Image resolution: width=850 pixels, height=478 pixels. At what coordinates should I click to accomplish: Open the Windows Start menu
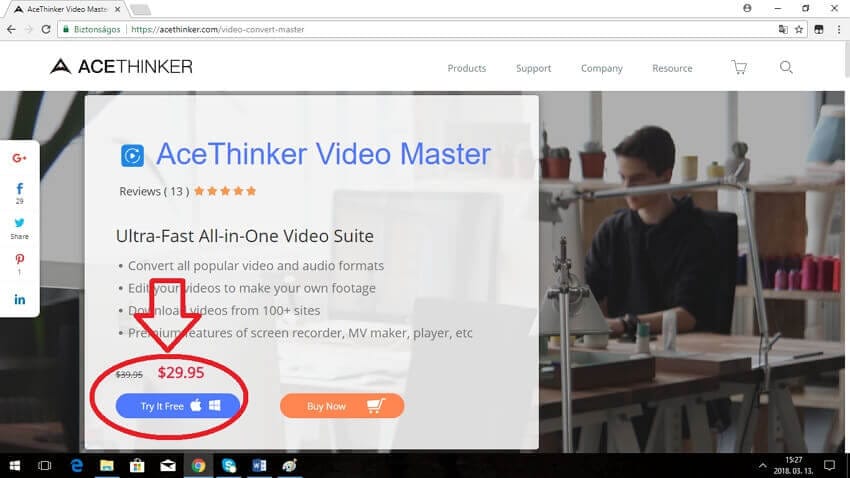15,466
